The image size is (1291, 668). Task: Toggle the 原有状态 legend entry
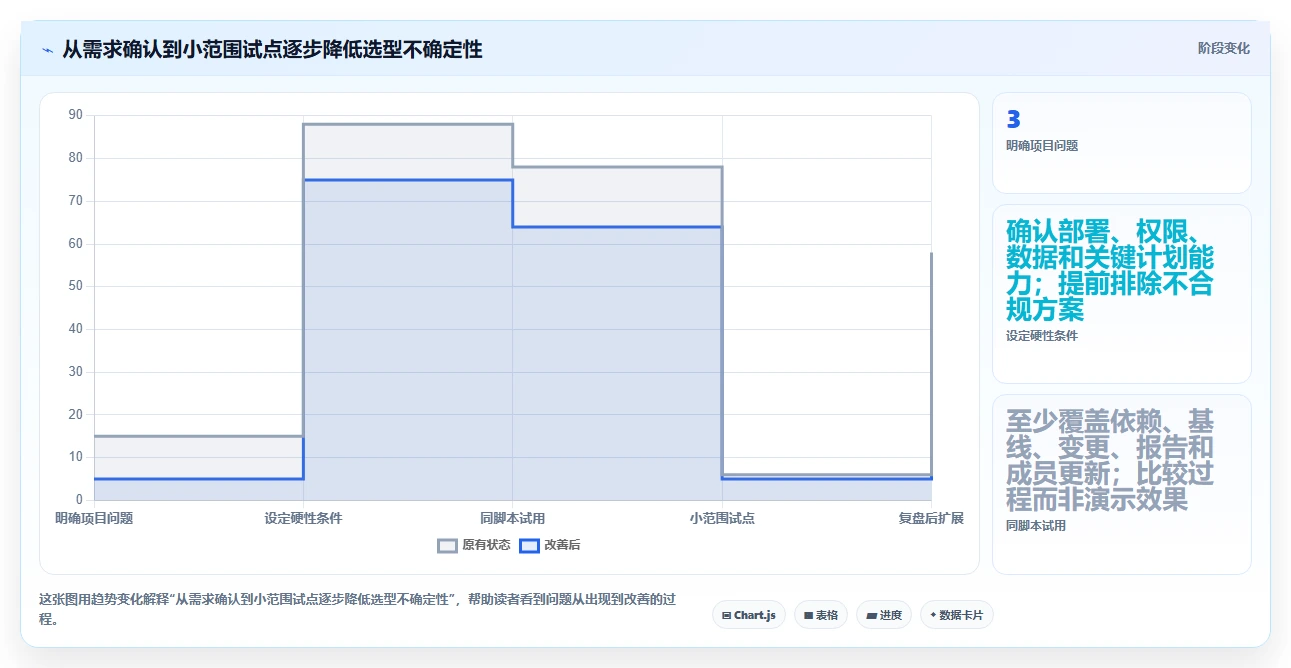click(474, 545)
